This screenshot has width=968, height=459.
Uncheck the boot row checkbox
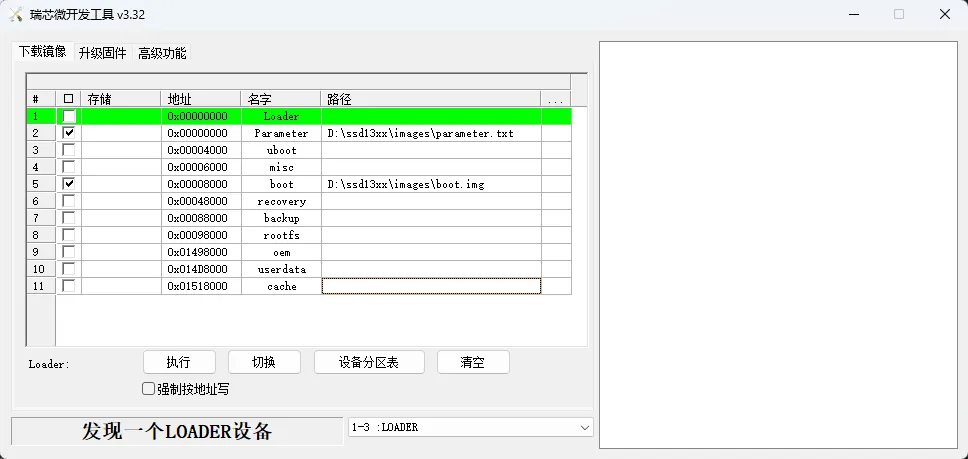(69, 184)
